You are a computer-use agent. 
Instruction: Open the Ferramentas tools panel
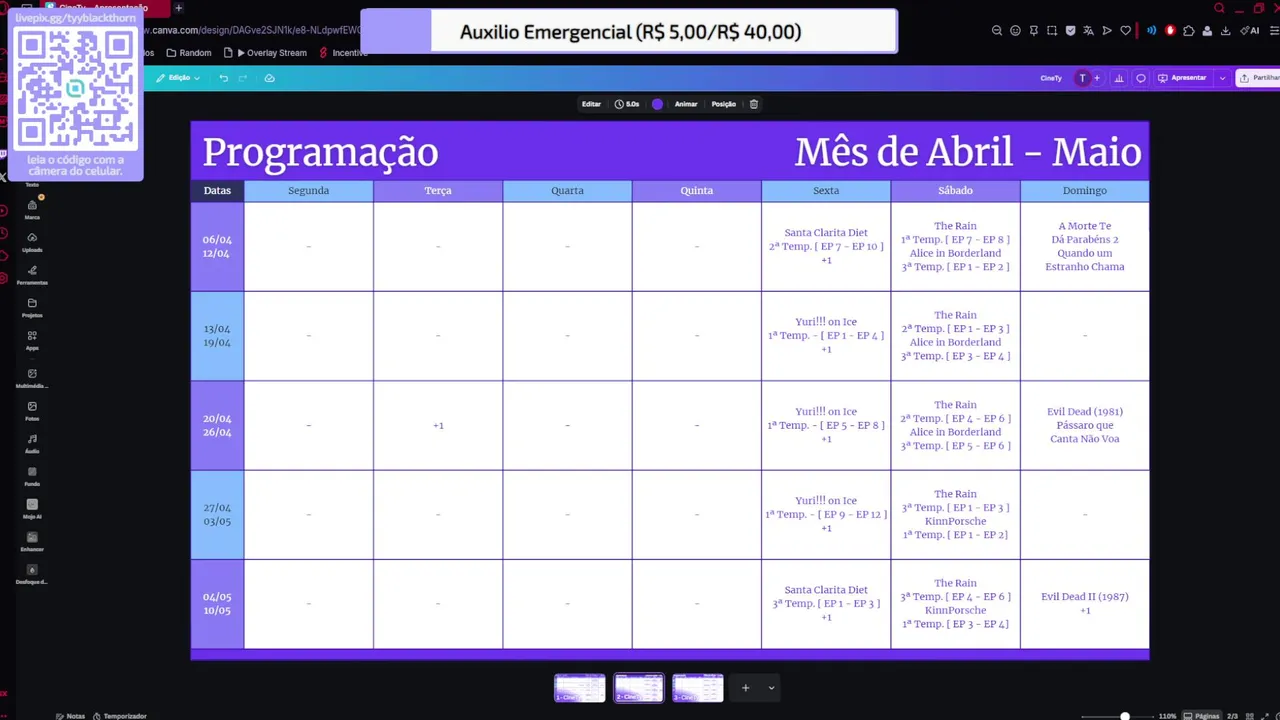pyautogui.click(x=32, y=275)
